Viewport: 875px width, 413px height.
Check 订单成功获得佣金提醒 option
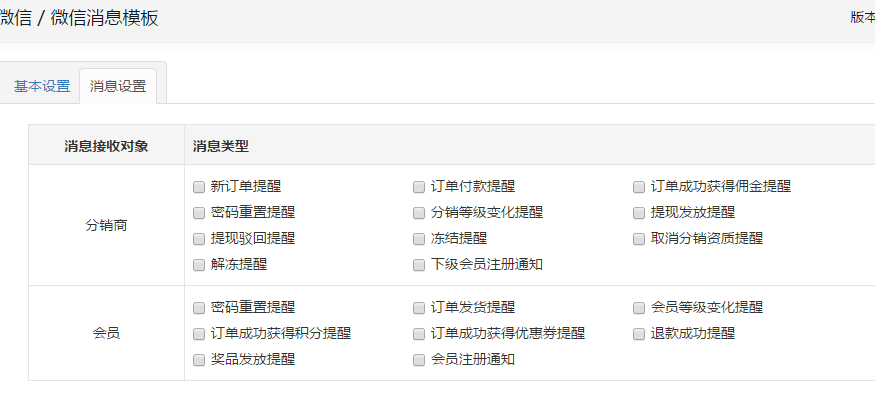point(639,186)
